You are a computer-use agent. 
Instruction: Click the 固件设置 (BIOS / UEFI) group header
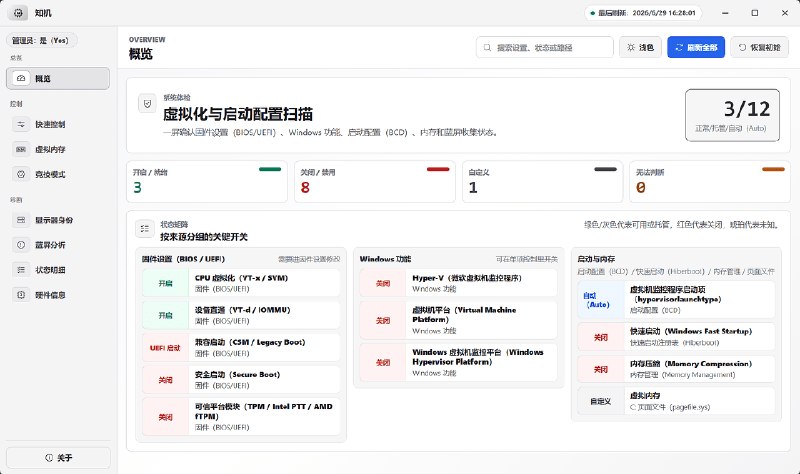click(183, 259)
